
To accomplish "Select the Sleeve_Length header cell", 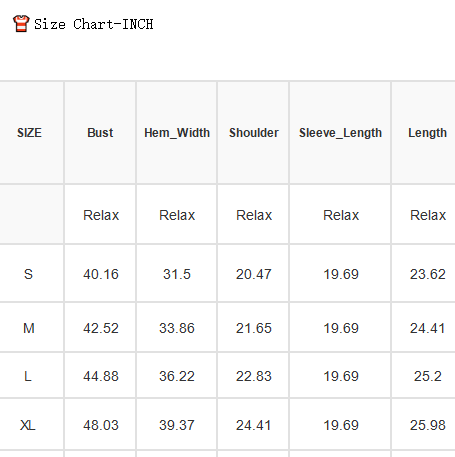I will pyautogui.click(x=340, y=133).
